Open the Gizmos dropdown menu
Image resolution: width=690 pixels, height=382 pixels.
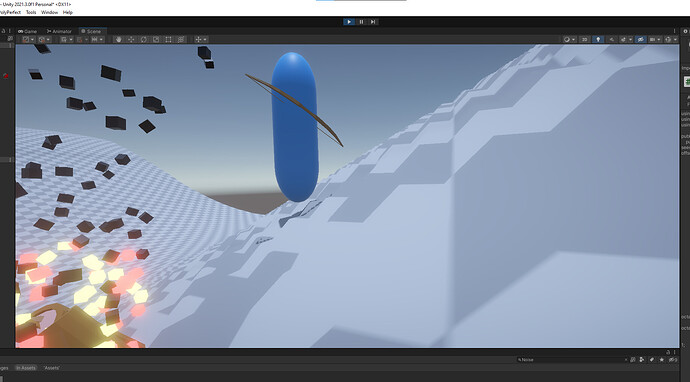tap(671, 39)
